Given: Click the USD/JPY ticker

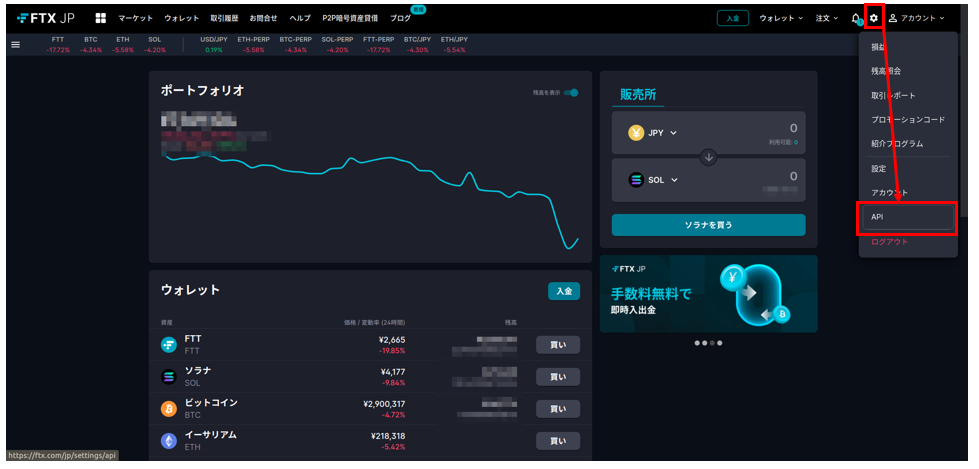Looking at the screenshot, I should [x=214, y=44].
